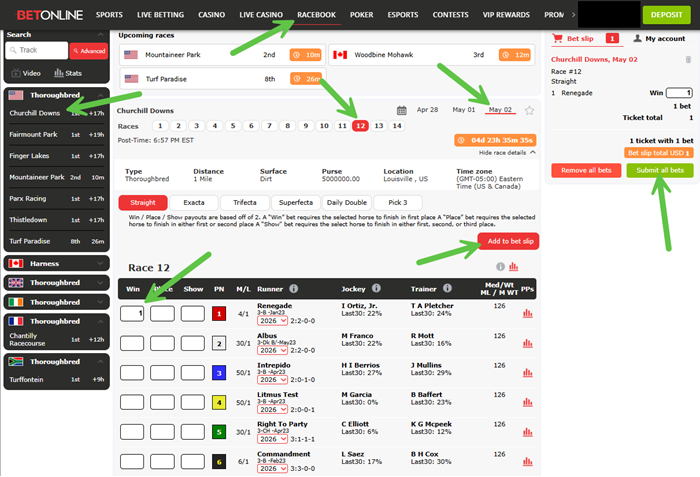This screenshot has height=477, width=700.
Task: Open year dropdown 2026 for Intrepido
Action: (x=272, y=380)
